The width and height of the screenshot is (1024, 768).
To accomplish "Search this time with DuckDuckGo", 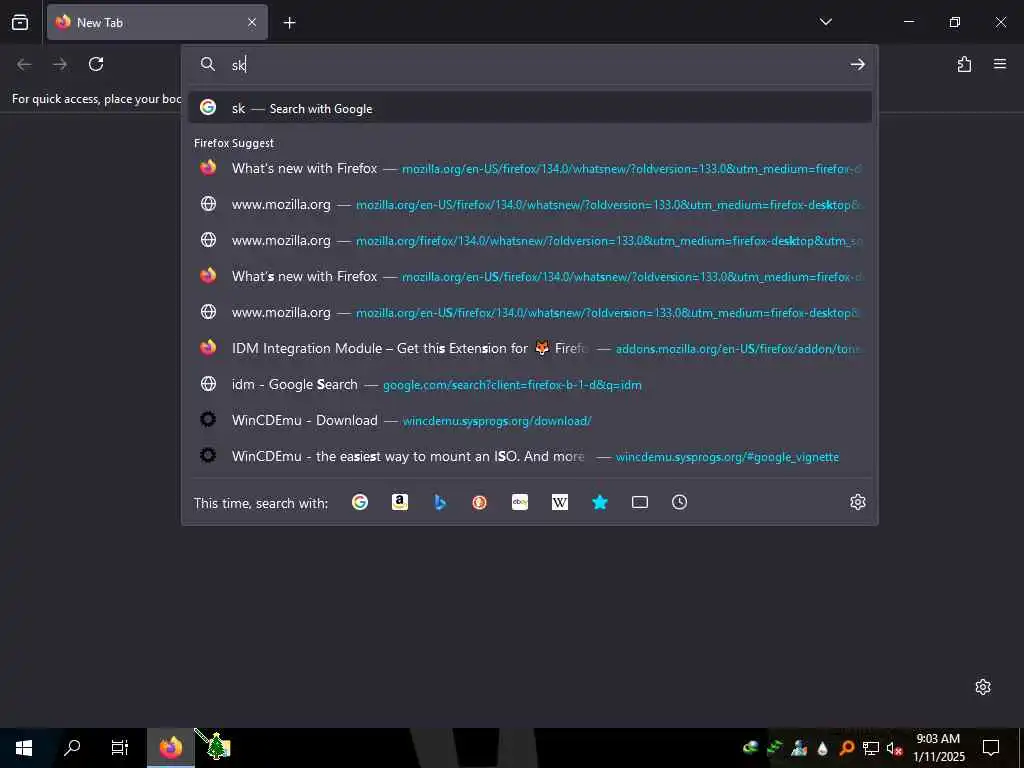I will tap(480, 502).
